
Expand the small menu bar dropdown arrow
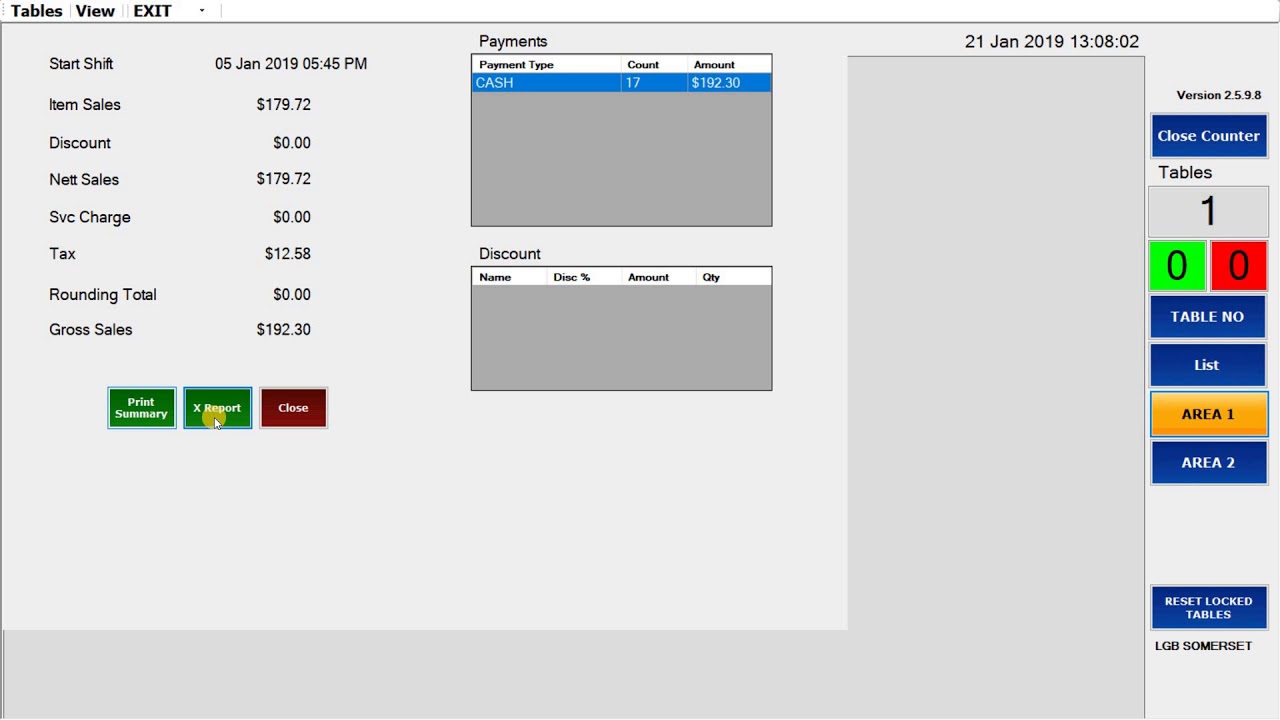pos(202,11)
